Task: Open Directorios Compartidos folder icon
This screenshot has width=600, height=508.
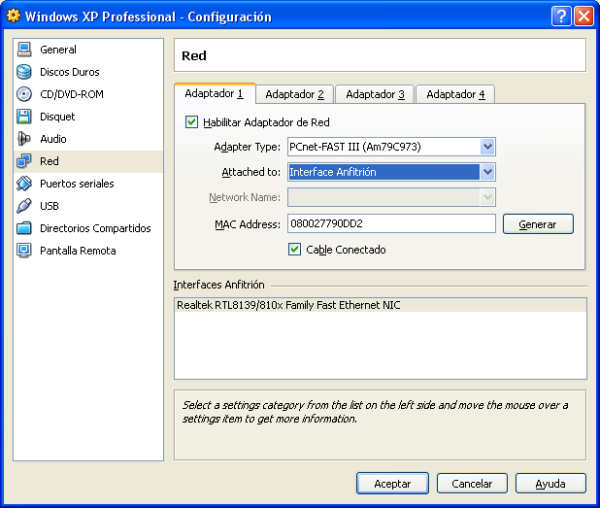Action: tap(24, 228)
